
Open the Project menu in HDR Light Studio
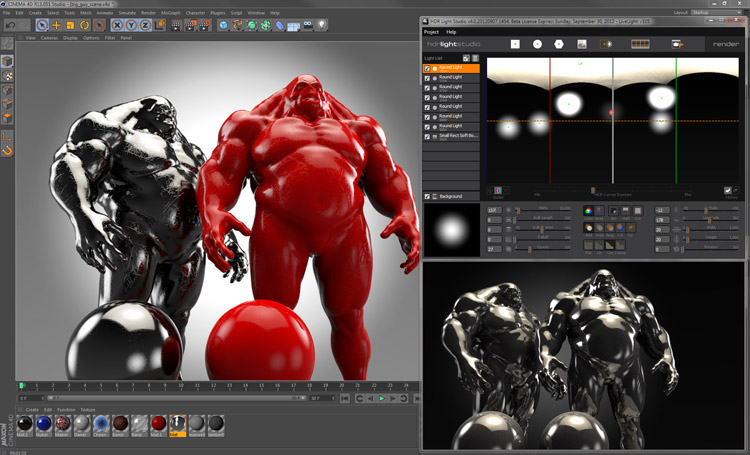432,32
